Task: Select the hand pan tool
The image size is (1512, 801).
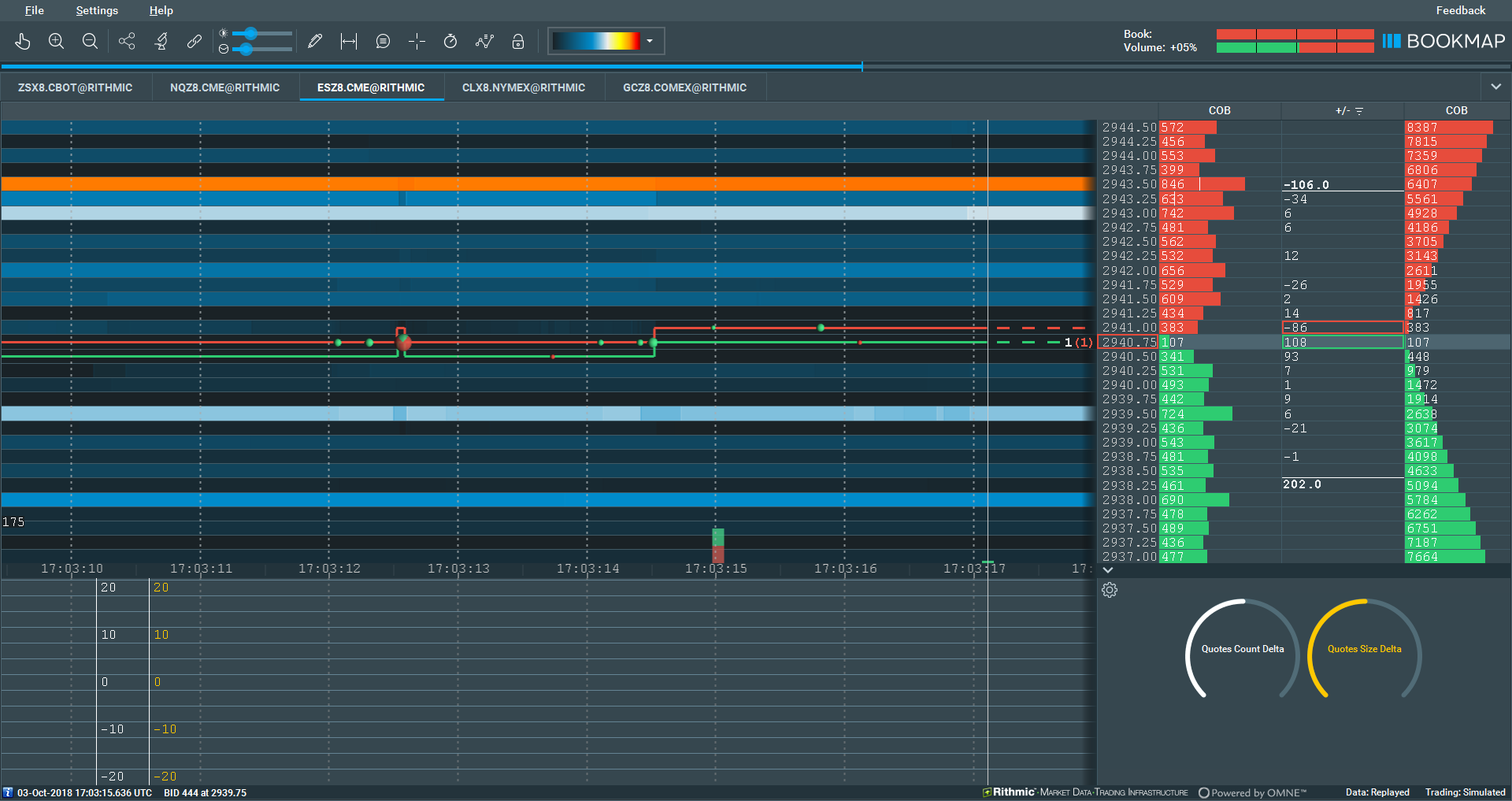Action: (22, 41)
